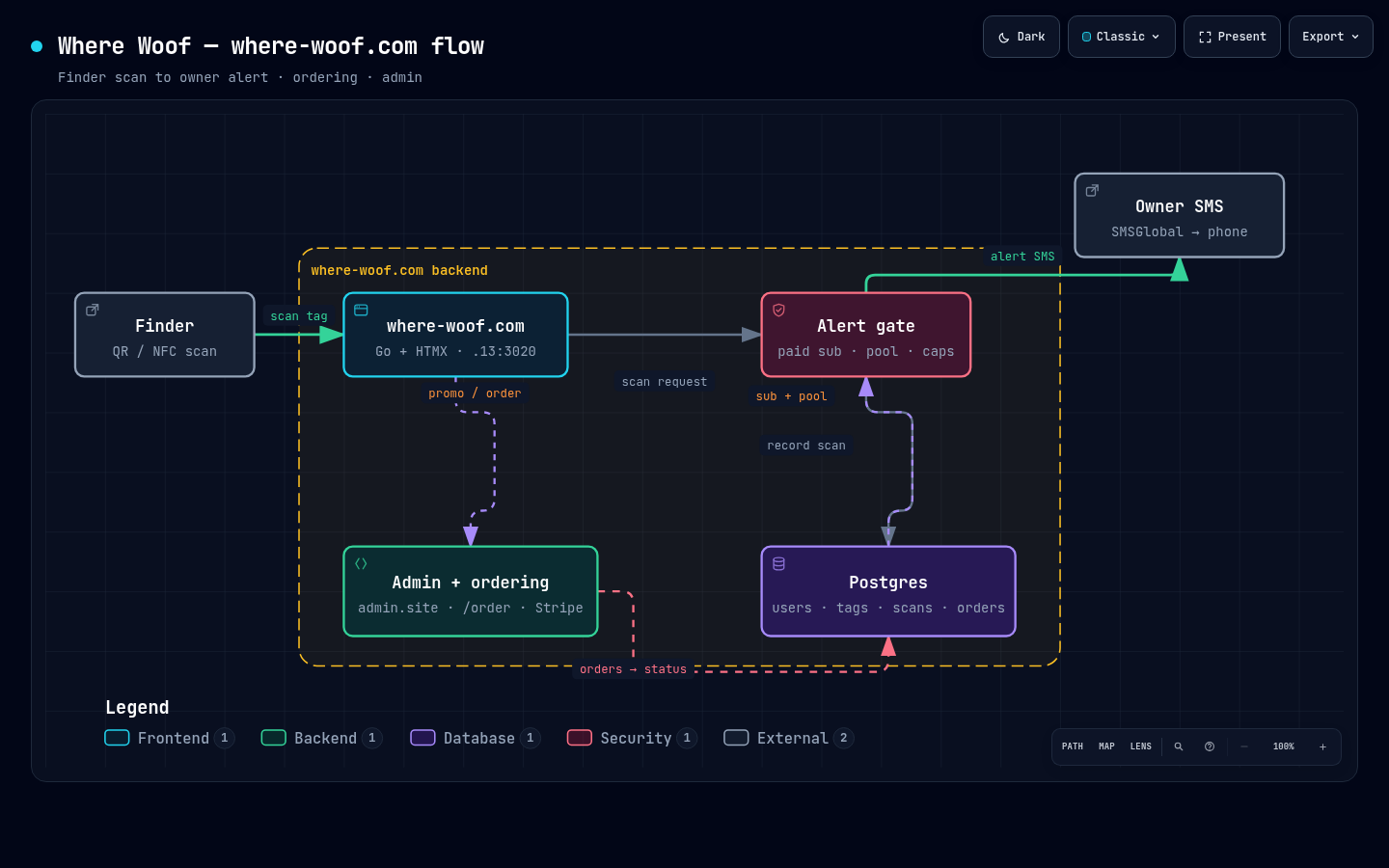The width and height of the screenshot is (1389, 868).
Task: Click the zoom-out minus icon
Action: click(x=1244, y=746)
